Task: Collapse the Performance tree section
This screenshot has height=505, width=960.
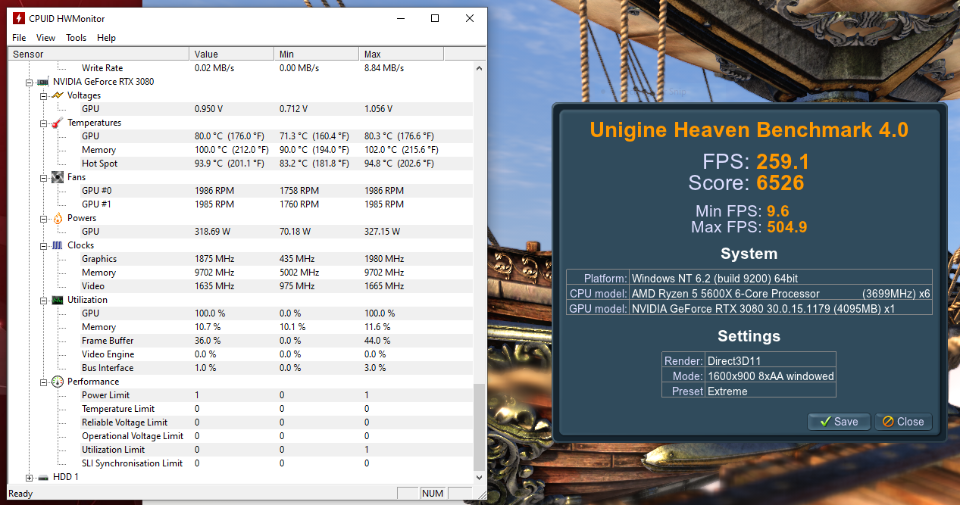Action: click(x=43, y=383)
